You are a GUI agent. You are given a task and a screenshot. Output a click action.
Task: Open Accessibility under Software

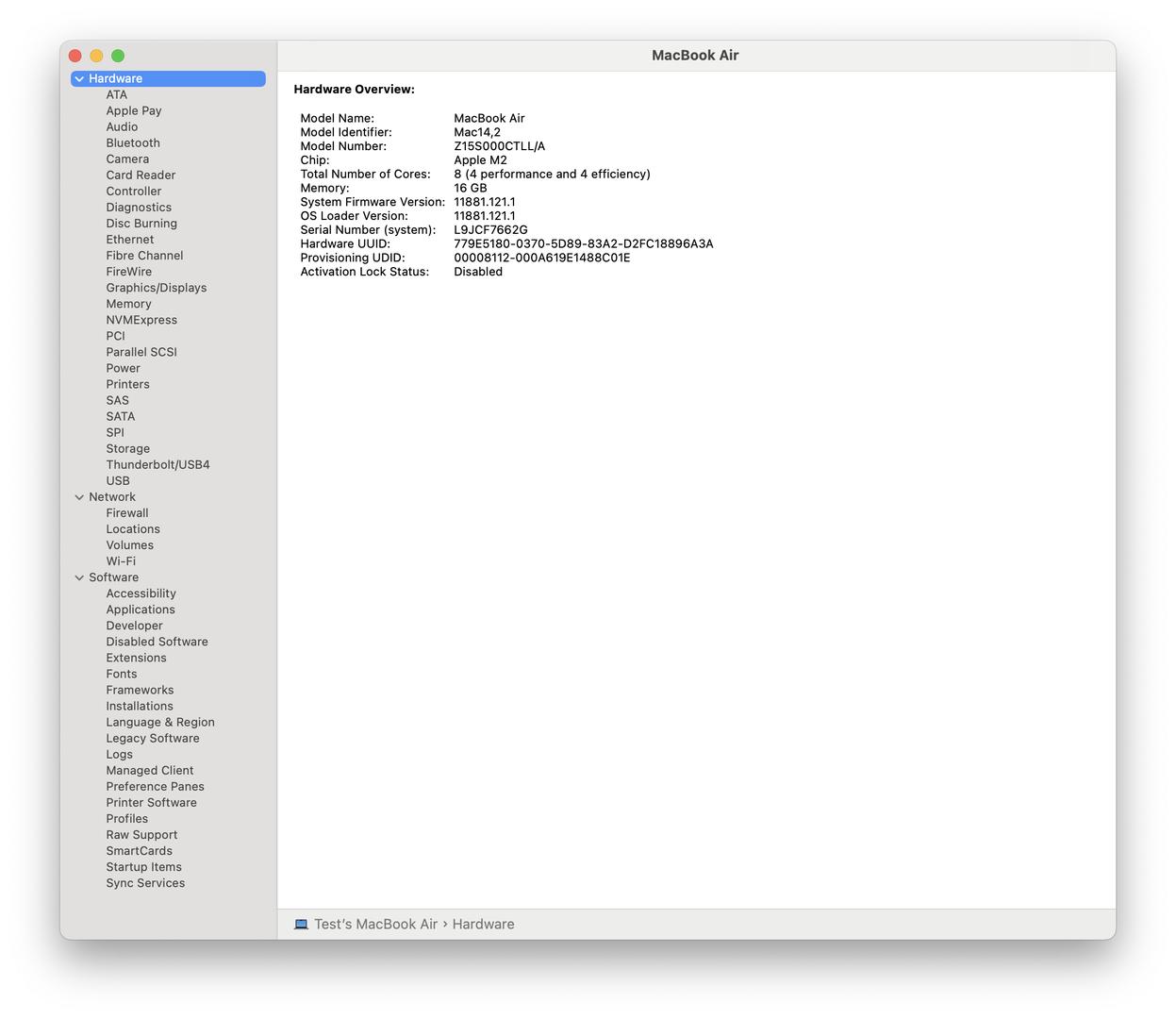(x=141, y=593)
